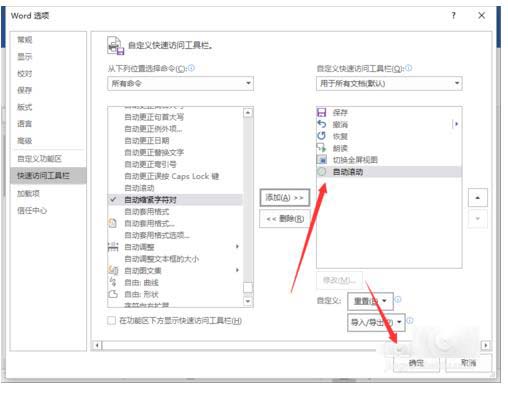Viewport: 508px width, 395px height.
Task: Open the 所有命令 command source dropdown
Action: click(x=180, y=83)
